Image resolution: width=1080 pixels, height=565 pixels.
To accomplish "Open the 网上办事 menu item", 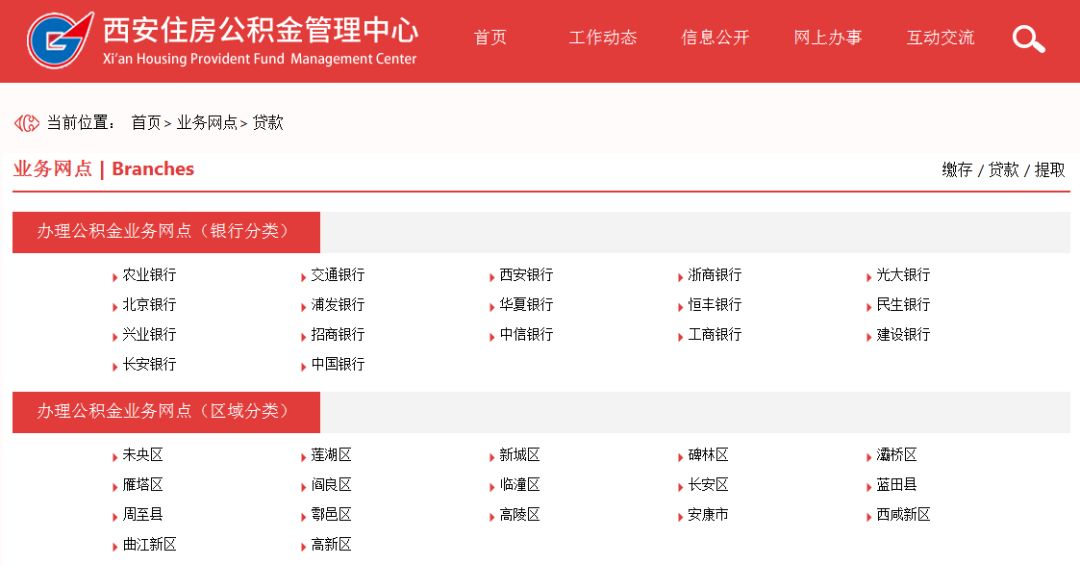I will click(827, 37).
